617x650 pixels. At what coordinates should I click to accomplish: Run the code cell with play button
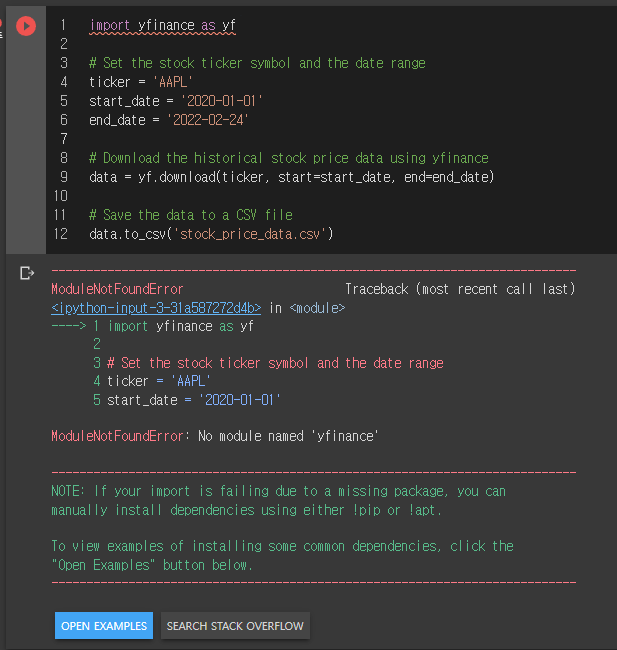point(26,26)
